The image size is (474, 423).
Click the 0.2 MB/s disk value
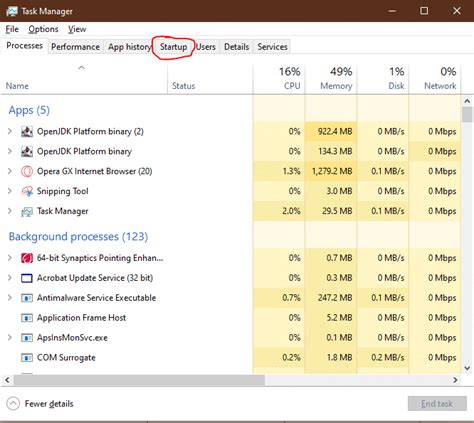coord(388,358)
